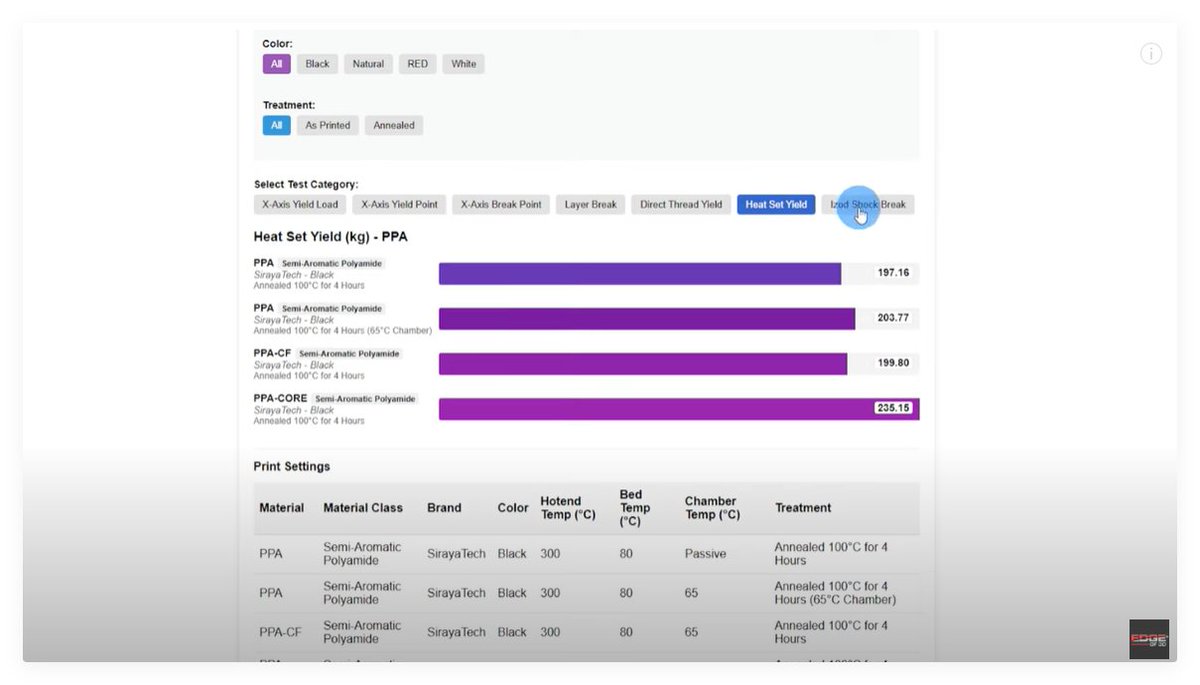The width and height of the screenshot is (1200, 685).
Task: Click the 235.15 PPA-CORE bar
Action: pyautogui.click(x=679, y=408)
